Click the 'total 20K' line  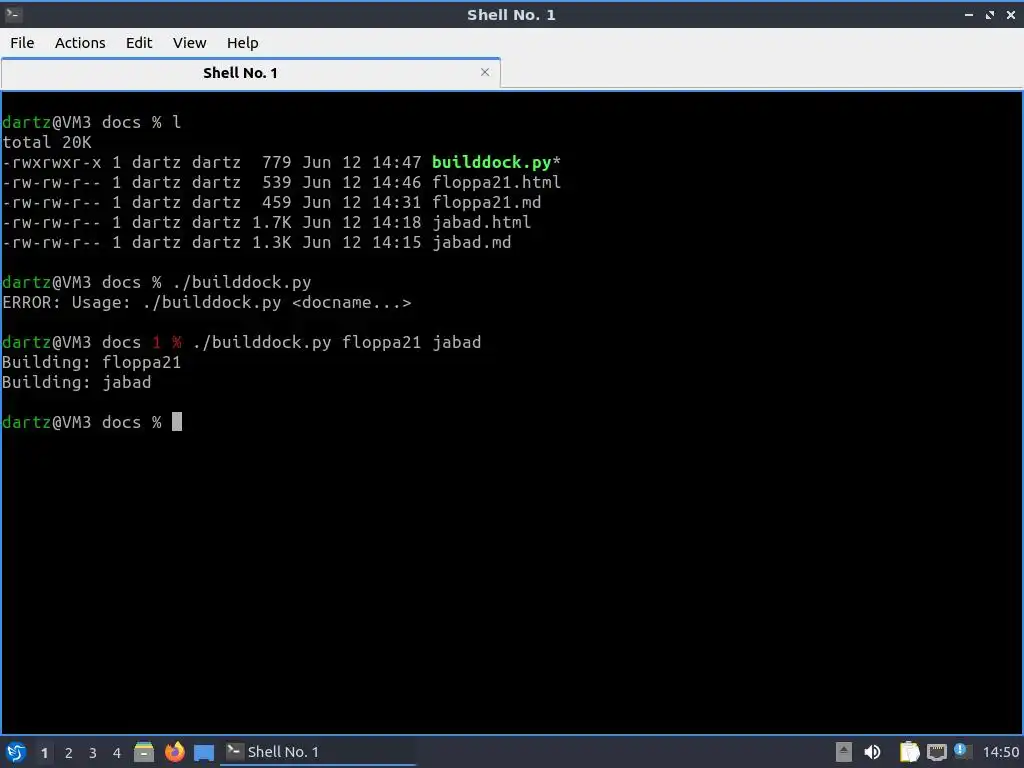47,142
